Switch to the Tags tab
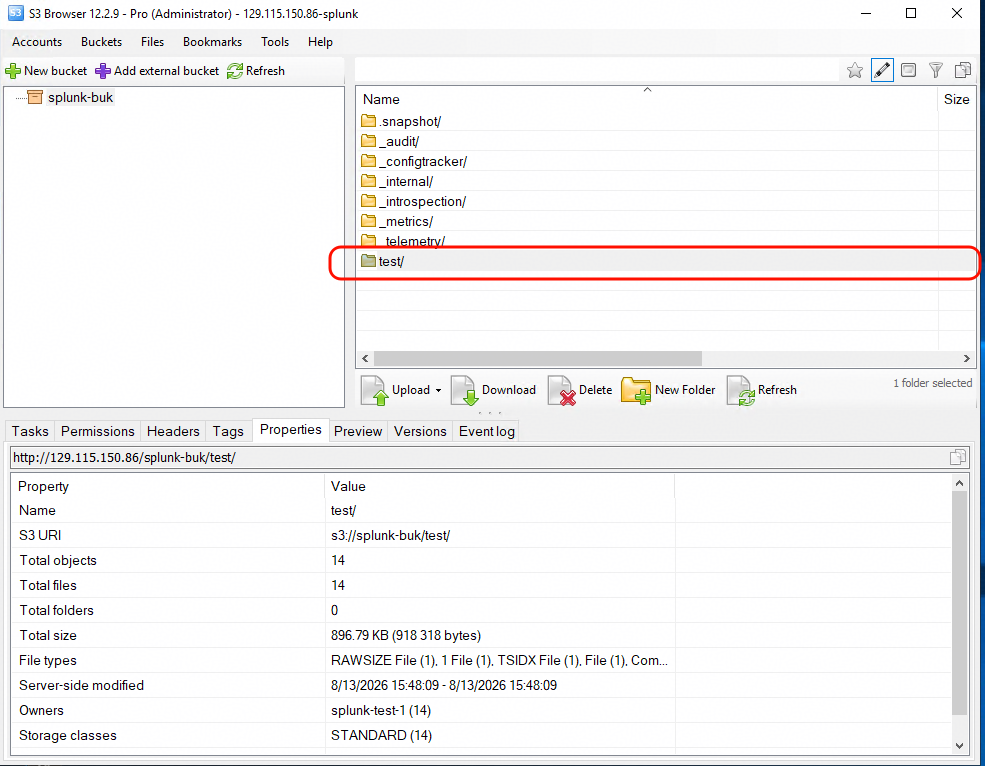985x766 pixels. pos(227,431)
